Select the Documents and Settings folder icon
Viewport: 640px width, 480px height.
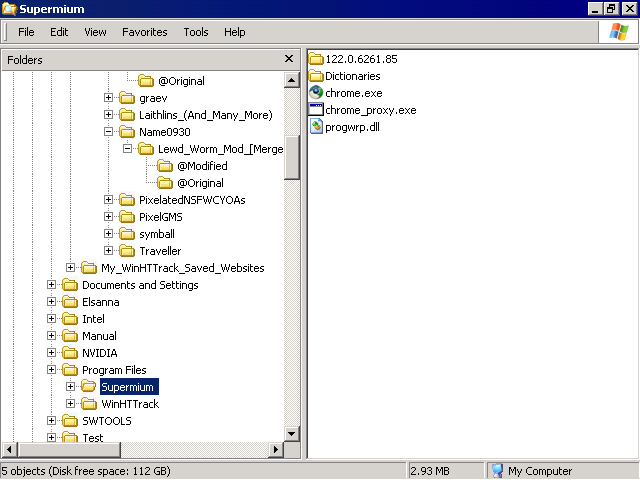coord(70,285)
